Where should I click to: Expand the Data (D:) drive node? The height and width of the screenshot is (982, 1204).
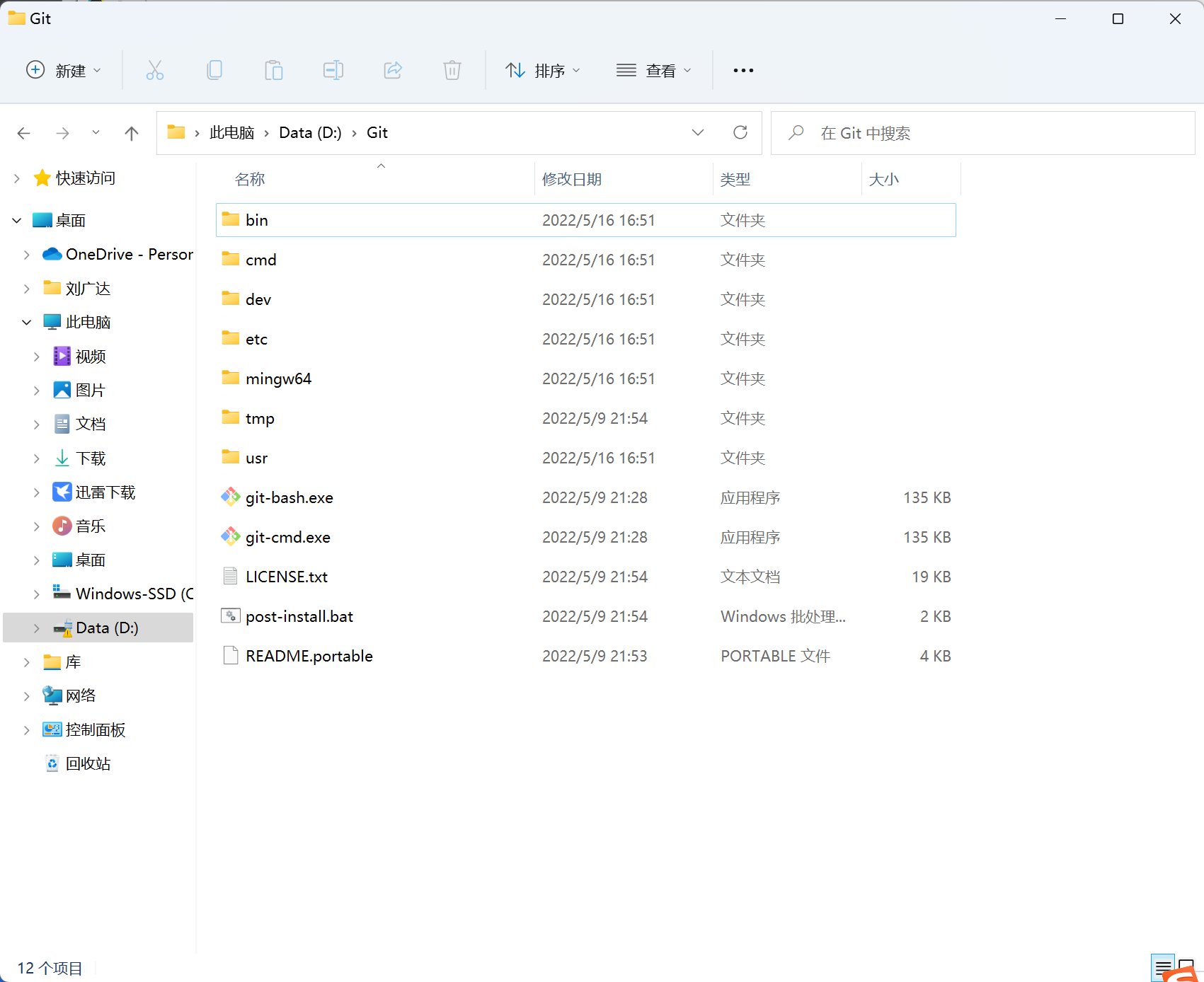click(37, 628)
